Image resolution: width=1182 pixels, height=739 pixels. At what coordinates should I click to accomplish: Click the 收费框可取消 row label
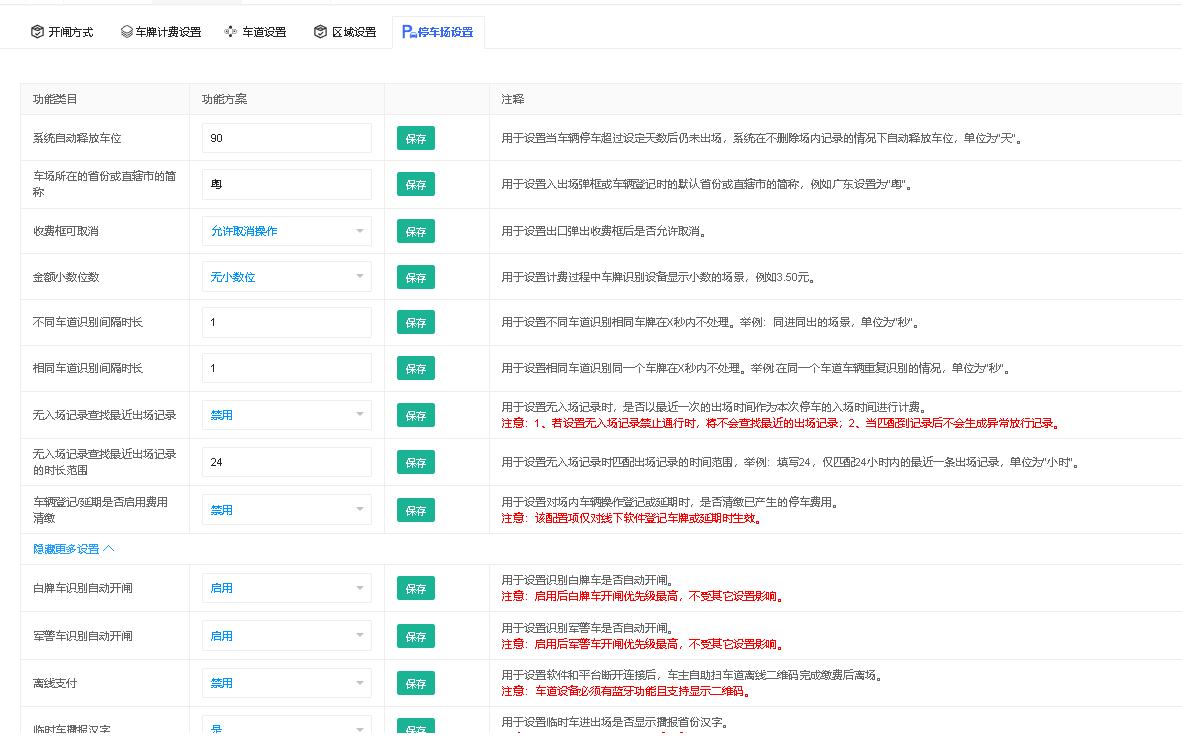pyautogui.click(x=66, y=231)
